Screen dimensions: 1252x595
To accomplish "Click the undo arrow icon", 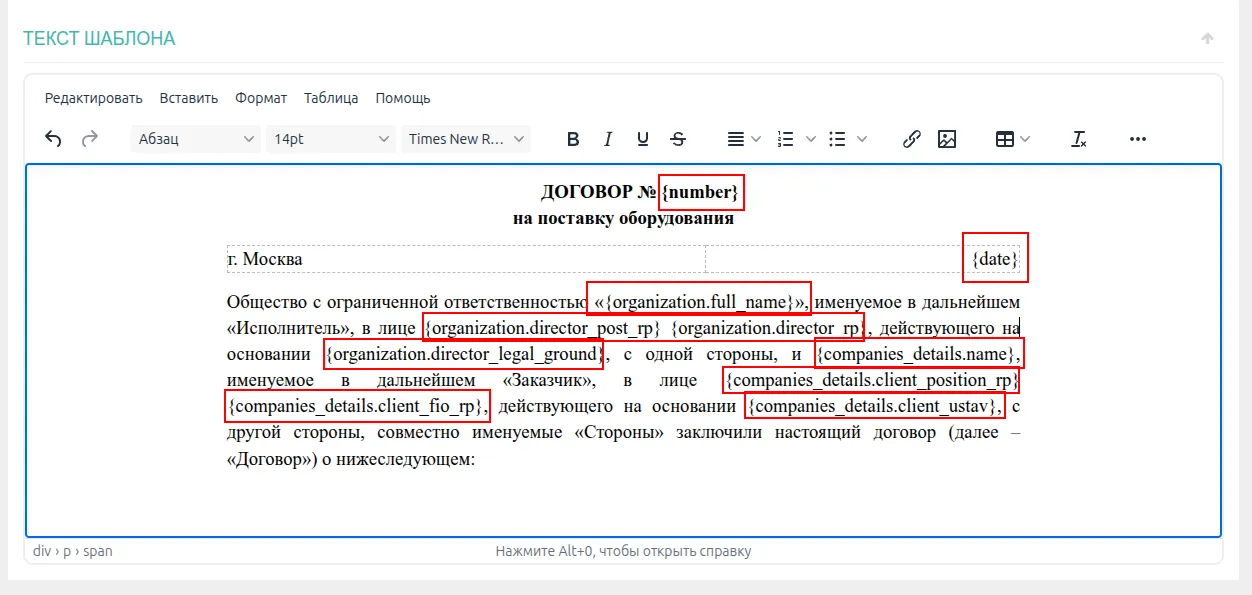I will pos(54,139).
